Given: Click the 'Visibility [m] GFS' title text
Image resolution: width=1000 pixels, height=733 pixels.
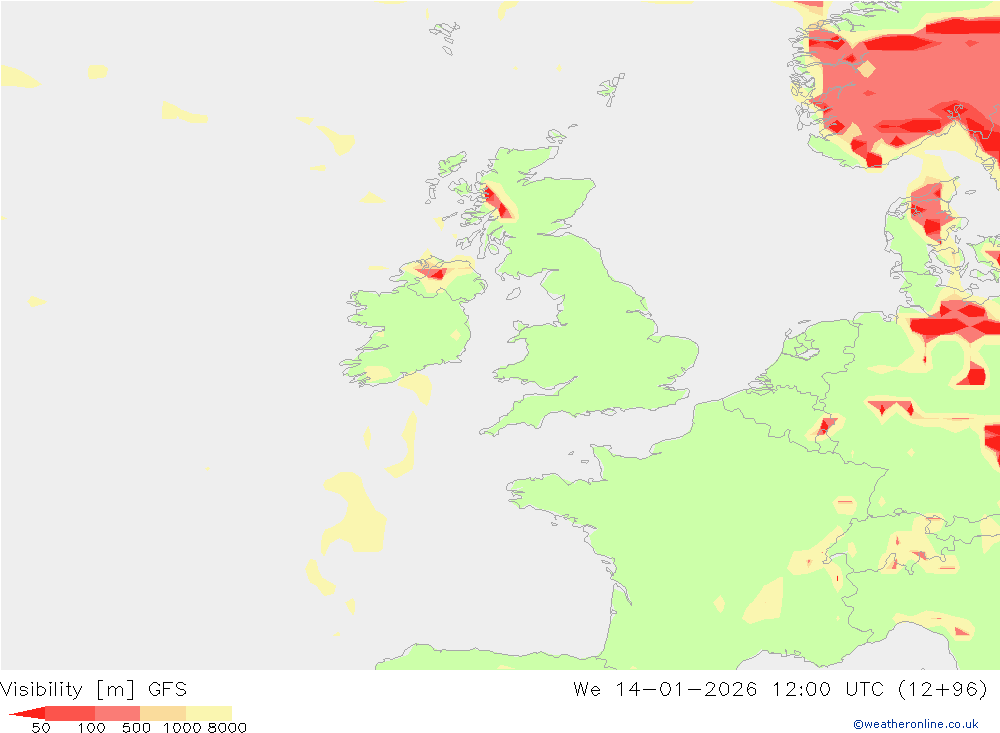Looking at the screenshot, I should click(94, 690).
